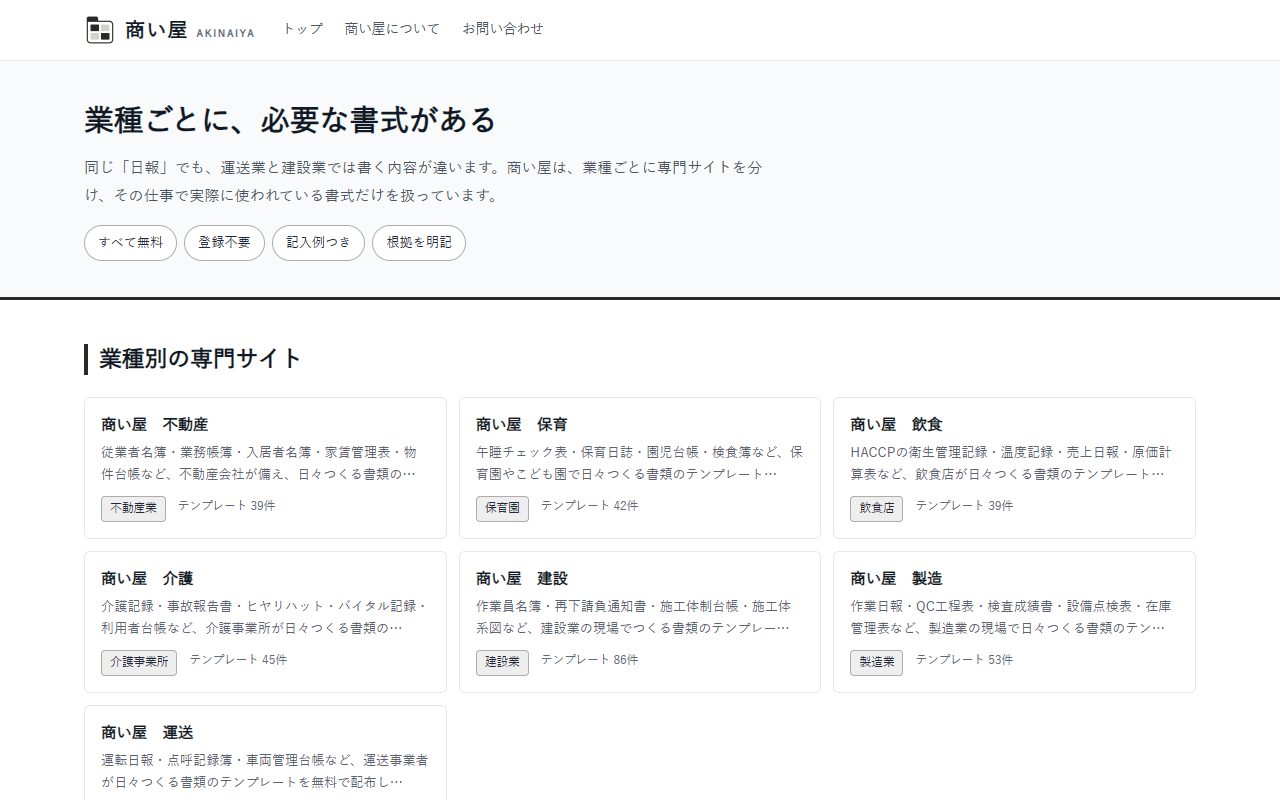Click the 運送 card description about 運転日報
The image size is (1280, 800).
pos(265,771)
